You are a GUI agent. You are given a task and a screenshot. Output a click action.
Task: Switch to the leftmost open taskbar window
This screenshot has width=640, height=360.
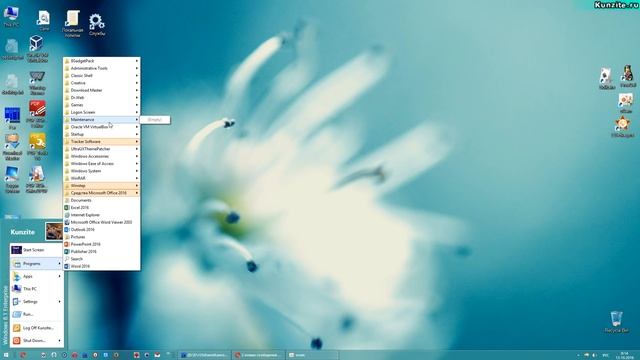(x=204, y=355)
